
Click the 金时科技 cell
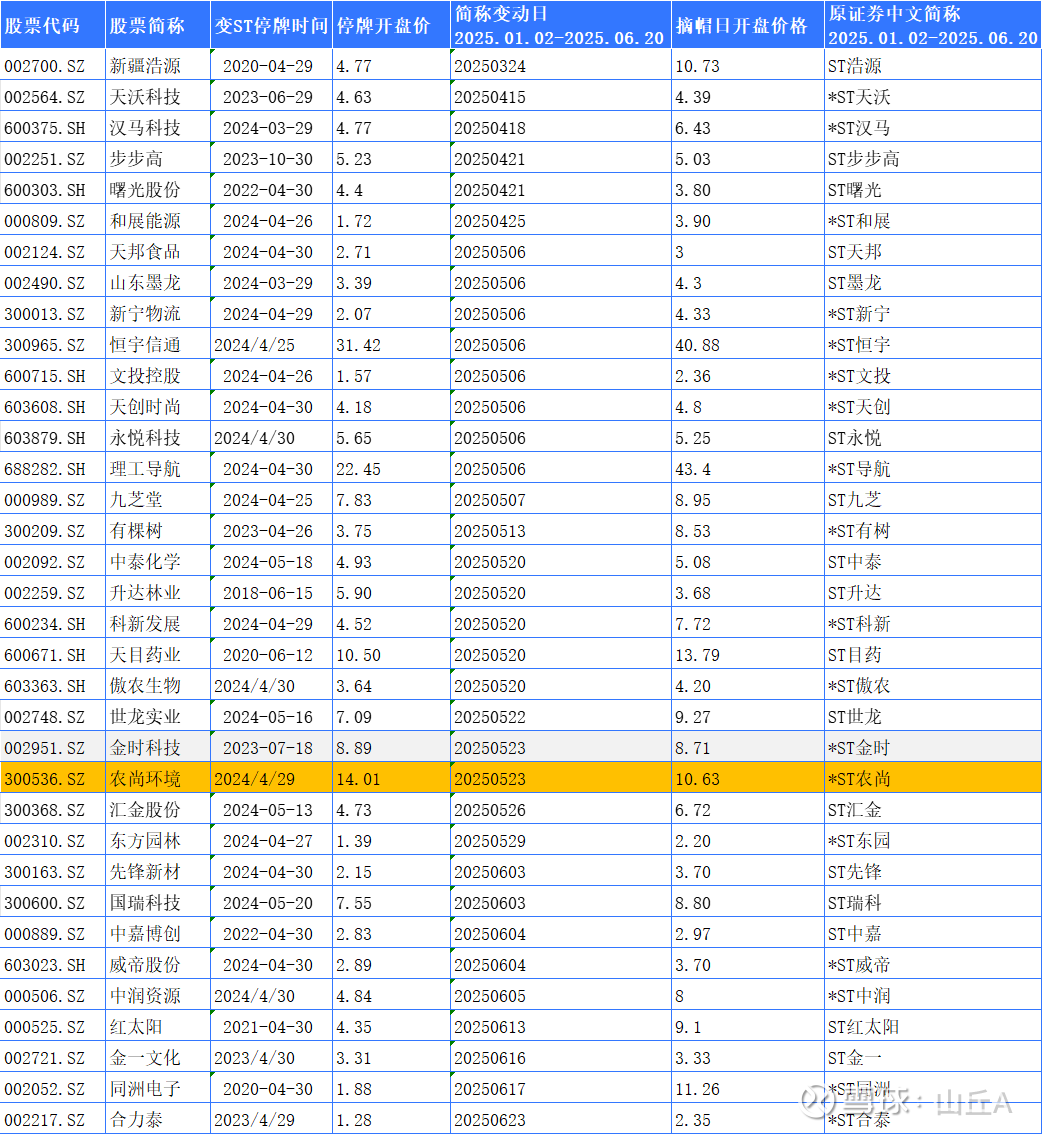[158, 748]
